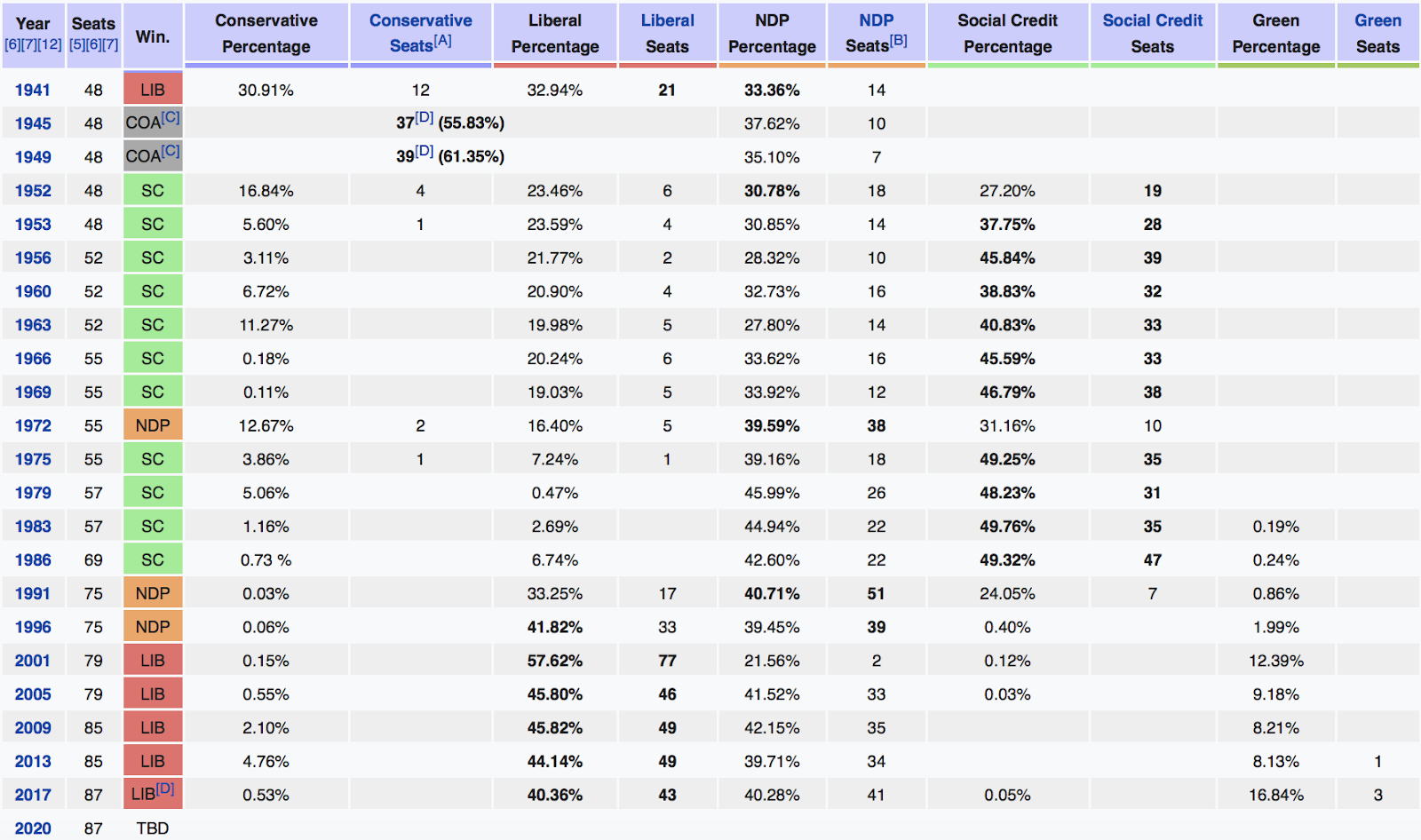Open the 1941 election year link
1421x840 pixels.
33,90
